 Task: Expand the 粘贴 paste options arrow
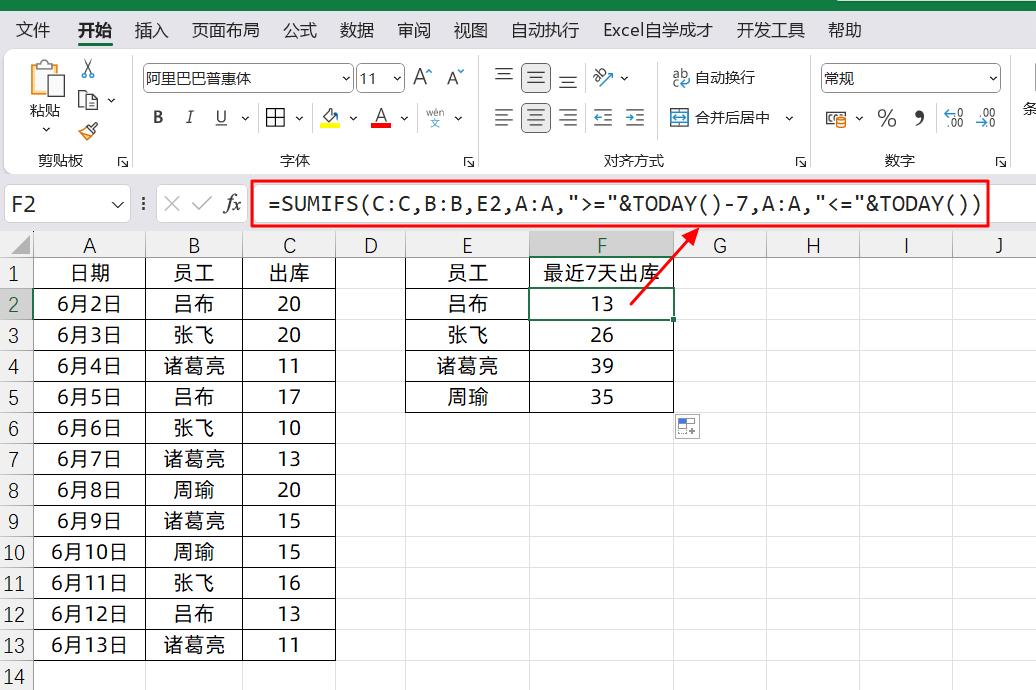click(46, 130)
